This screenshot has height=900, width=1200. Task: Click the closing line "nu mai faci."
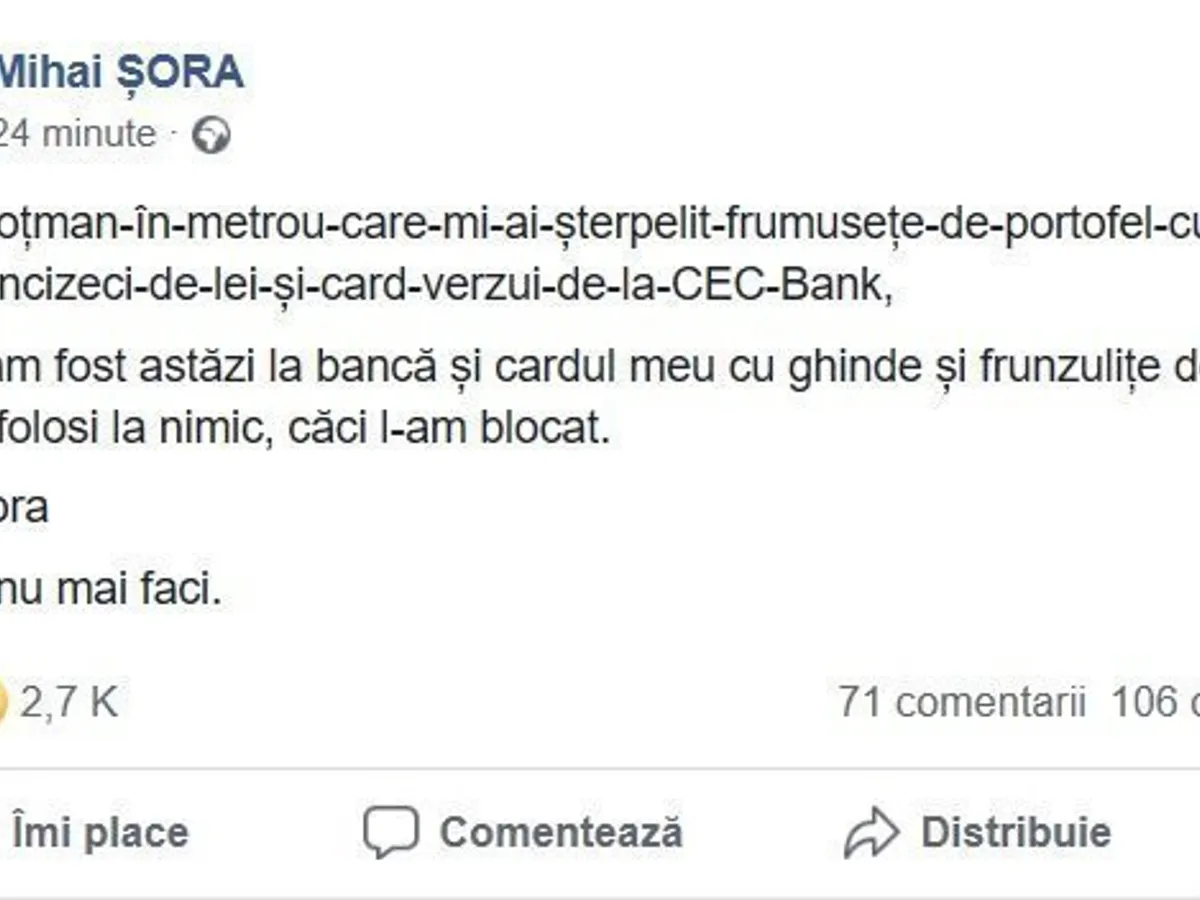click(x=108, y=591)
